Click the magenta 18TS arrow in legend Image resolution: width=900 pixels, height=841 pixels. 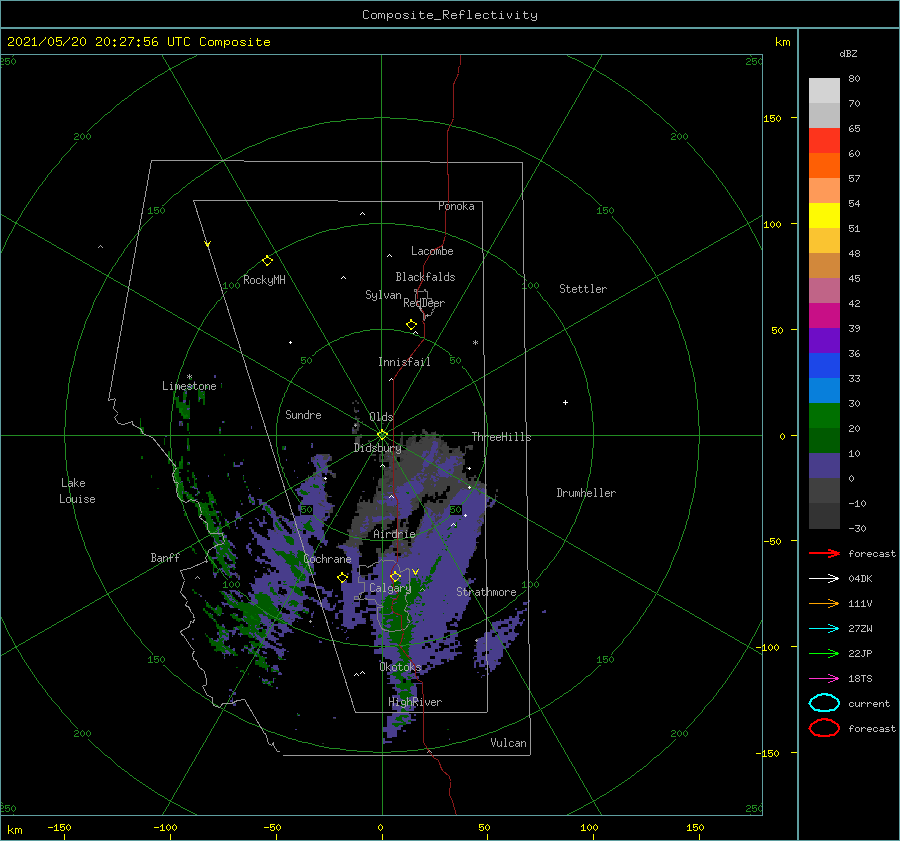[824, 679]
